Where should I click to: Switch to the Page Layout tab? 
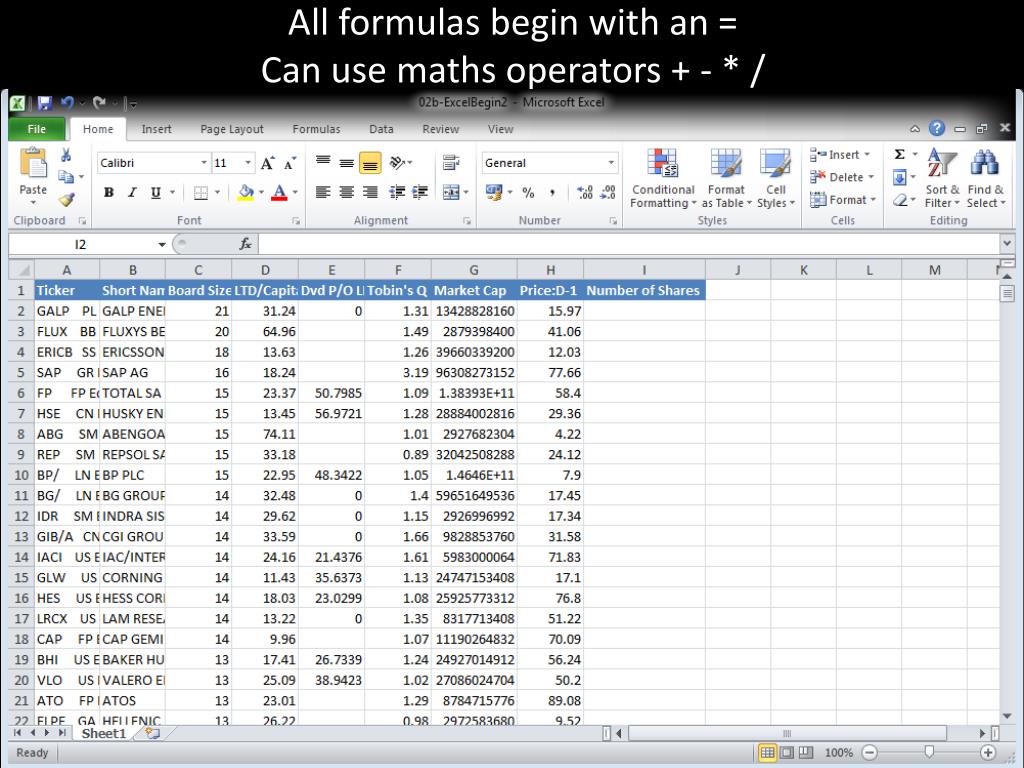(232, 129)
